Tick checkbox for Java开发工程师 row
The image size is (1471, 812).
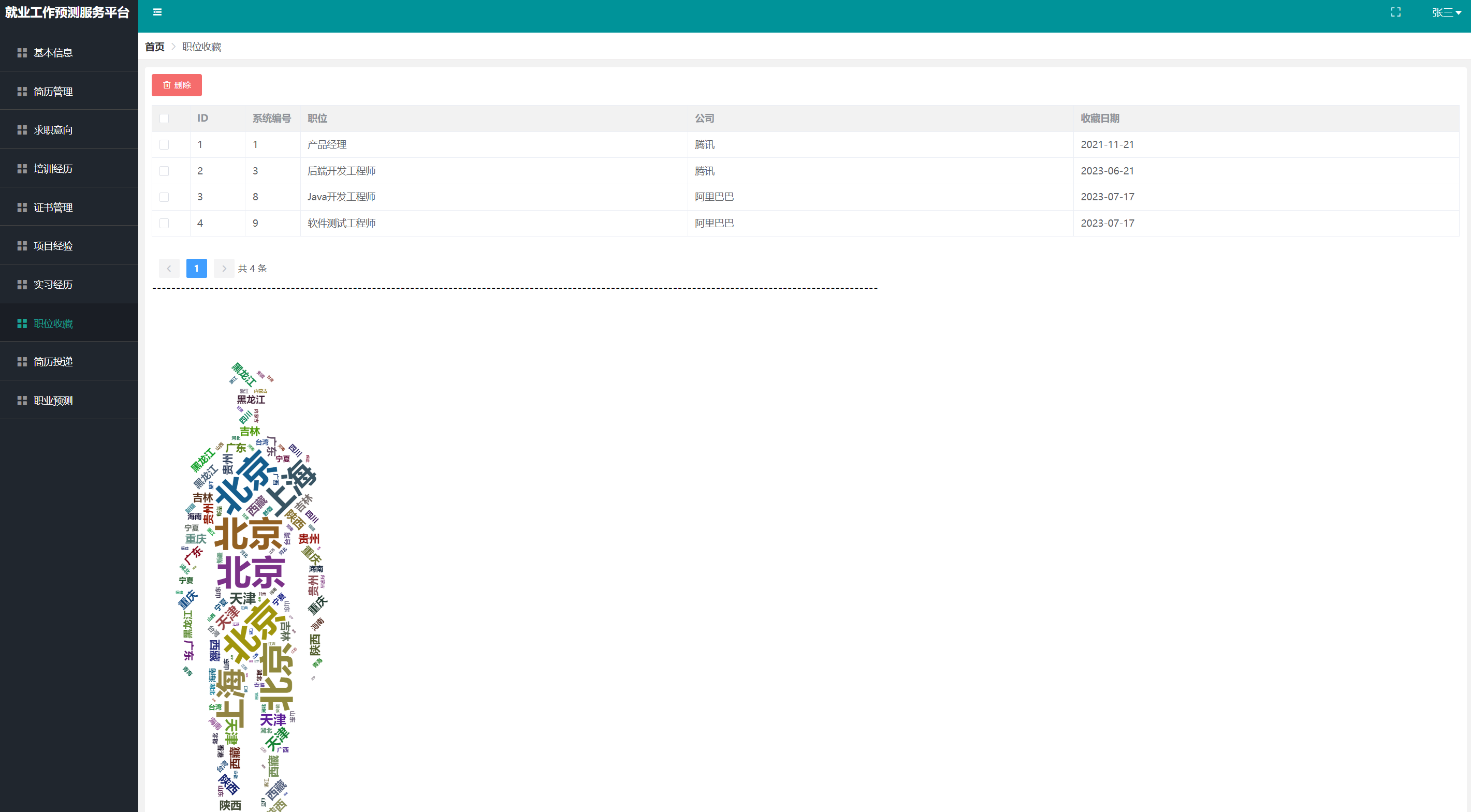(165, 197)
